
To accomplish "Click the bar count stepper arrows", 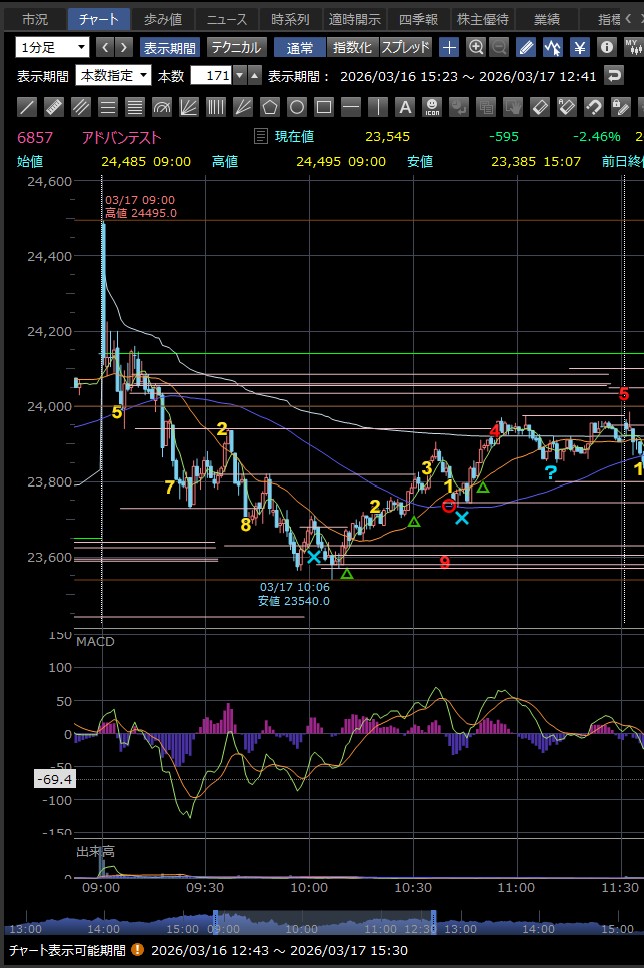I will coord(254,76).
